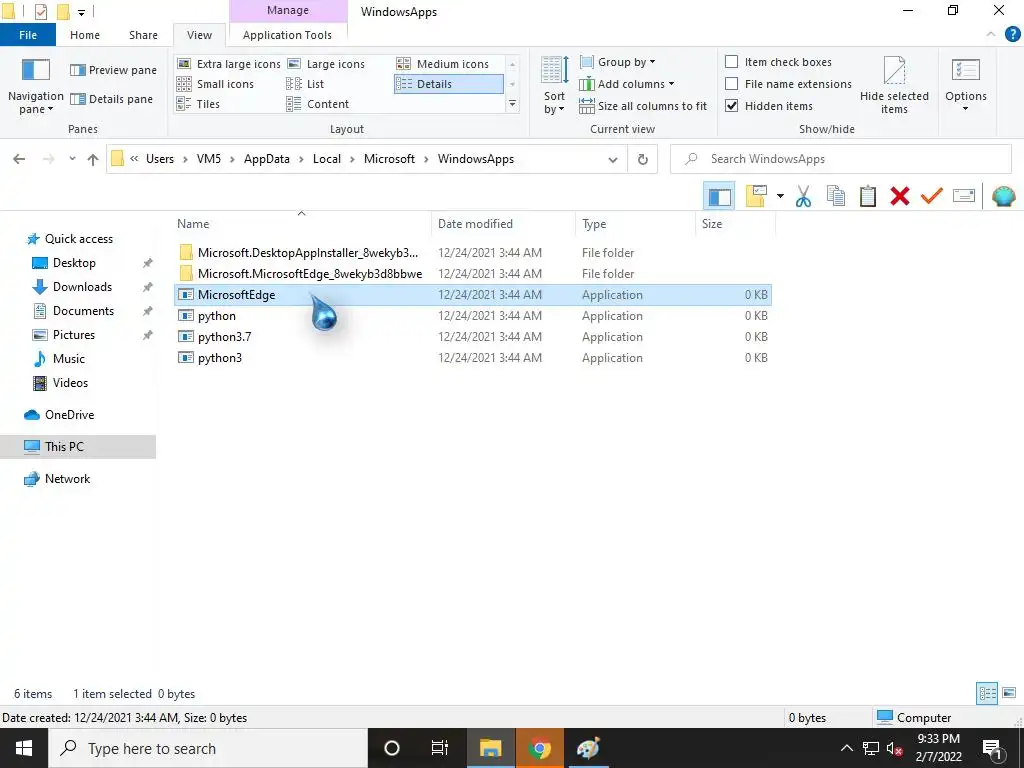Click the clipboard Paste icon
1024x768 pixels.
pyautogui.click(x=867, y=196)
